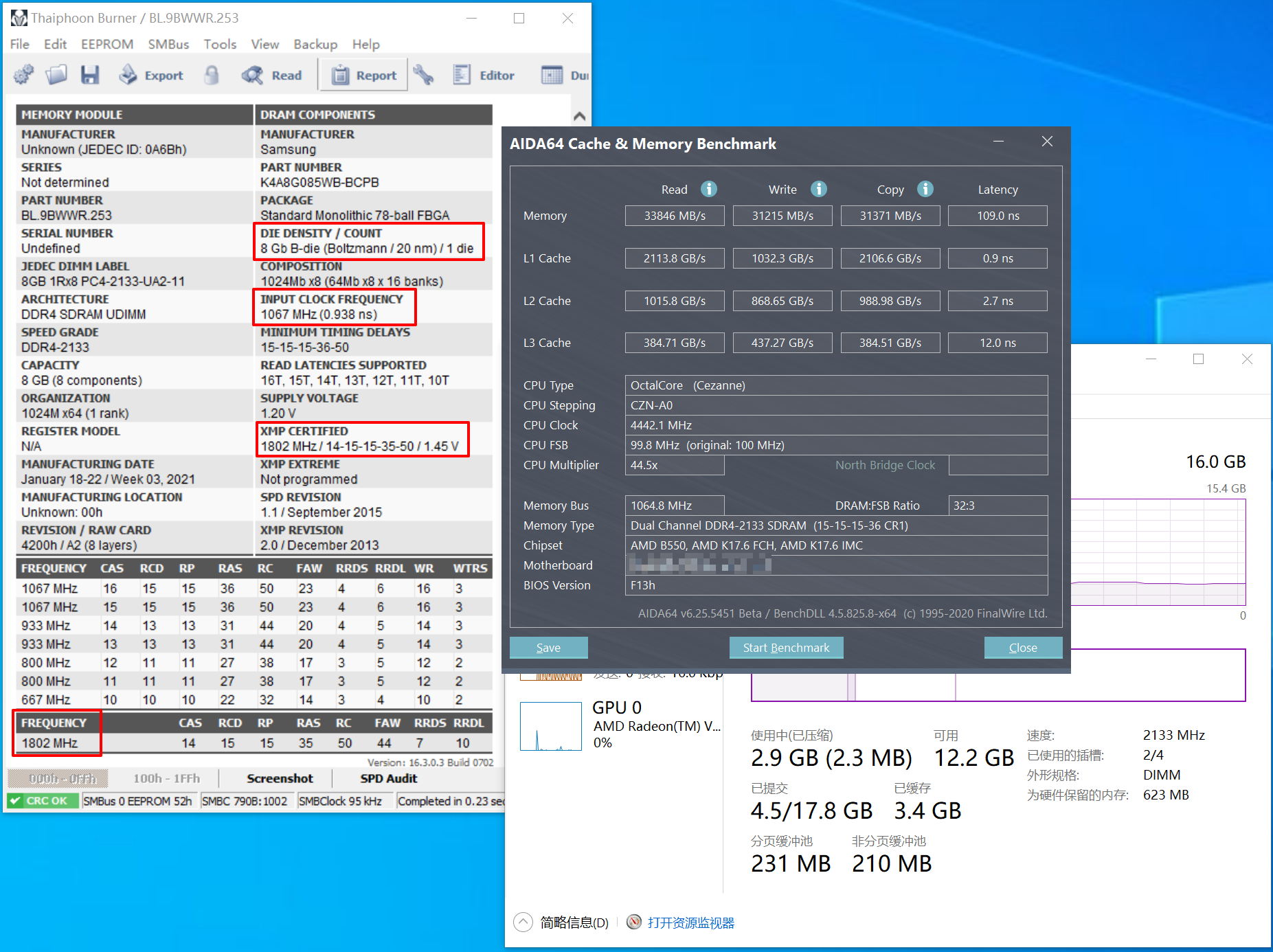Click Save button in AIDA64 benchmark

(548, 648)
